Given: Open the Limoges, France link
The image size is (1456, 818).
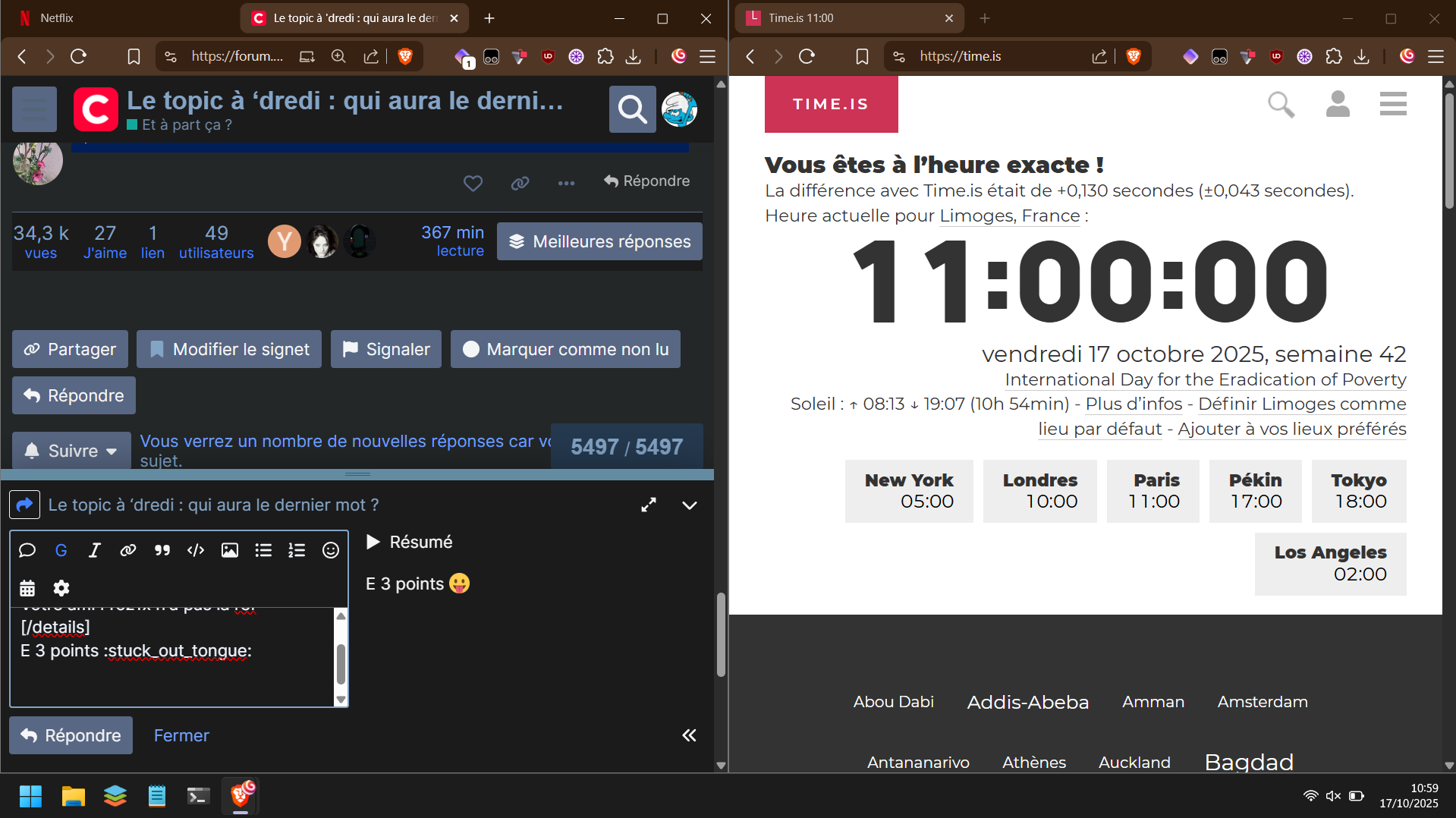Looking at the screenshot, I should [1009, 216].
